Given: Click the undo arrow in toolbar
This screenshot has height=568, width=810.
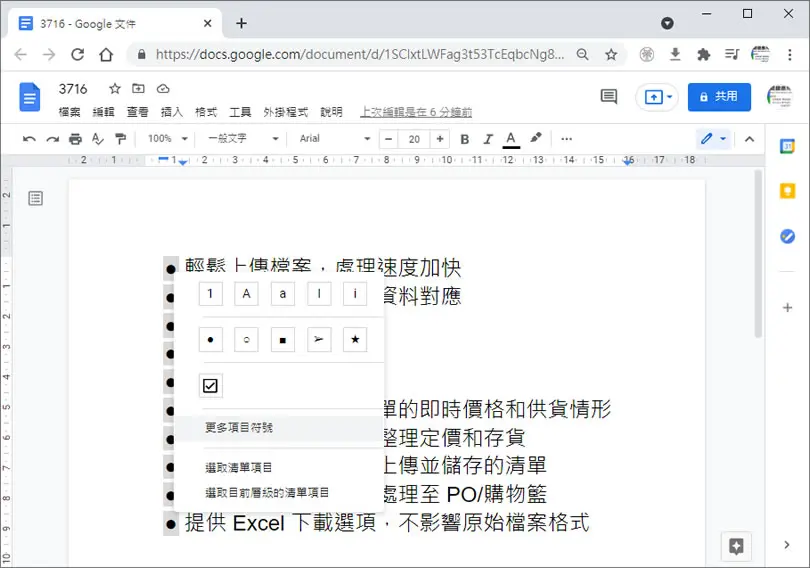Looking at the screenshot, I should click(29, 139).
